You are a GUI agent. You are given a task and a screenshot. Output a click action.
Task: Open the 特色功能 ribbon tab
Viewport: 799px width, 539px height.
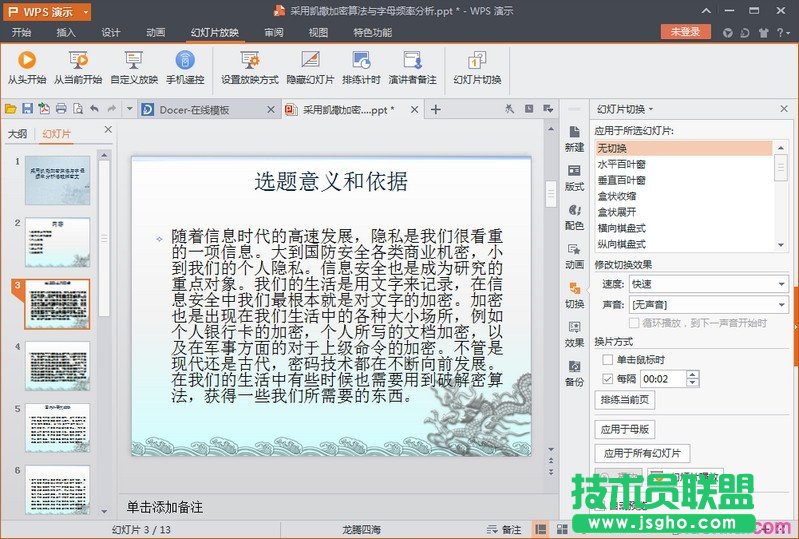coord(372,33)
